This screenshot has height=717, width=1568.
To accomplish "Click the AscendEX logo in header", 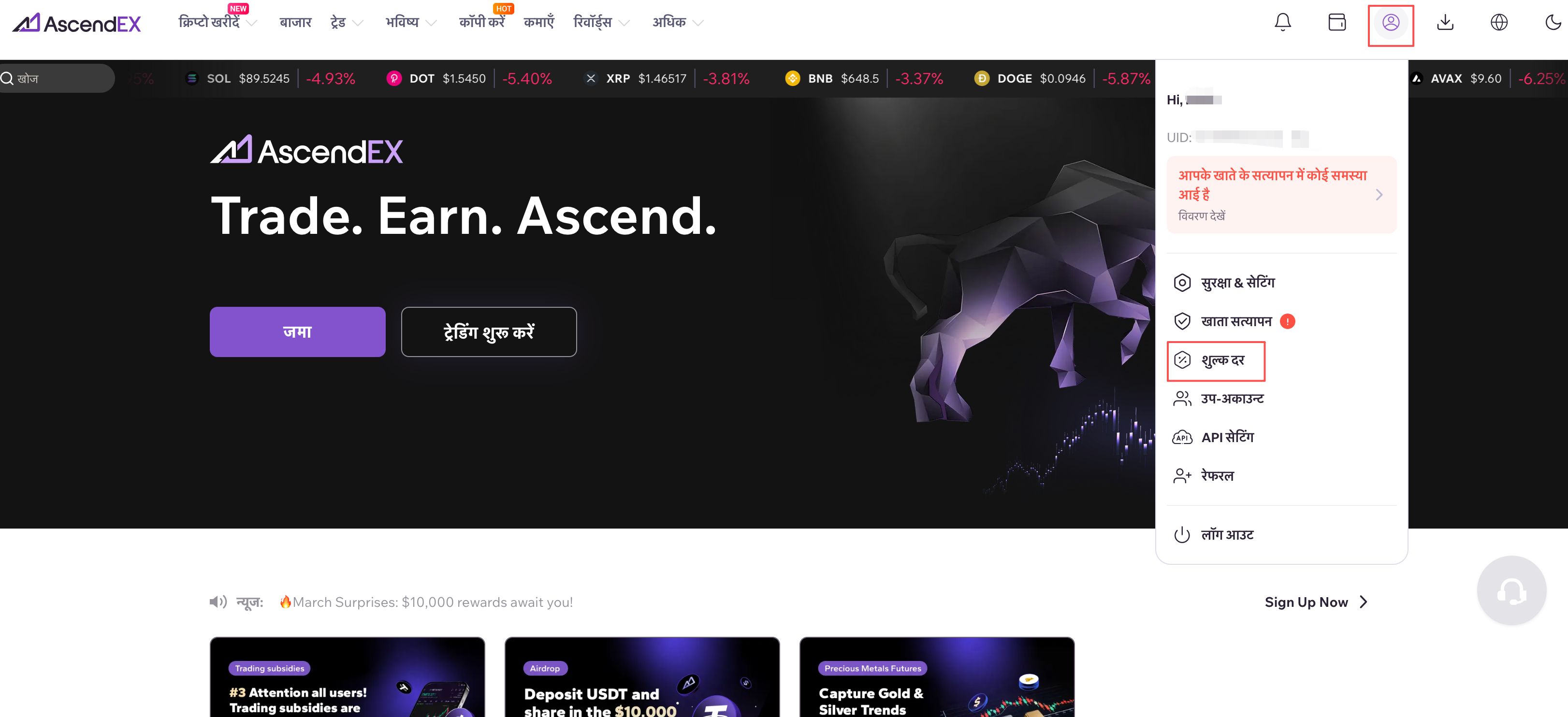I will pos(77,23).
